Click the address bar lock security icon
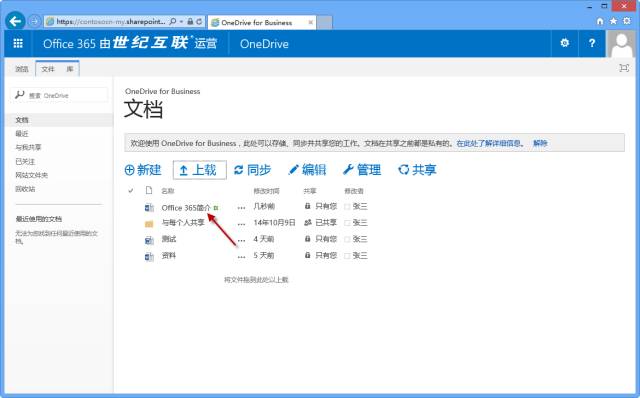 click(190, 21)
